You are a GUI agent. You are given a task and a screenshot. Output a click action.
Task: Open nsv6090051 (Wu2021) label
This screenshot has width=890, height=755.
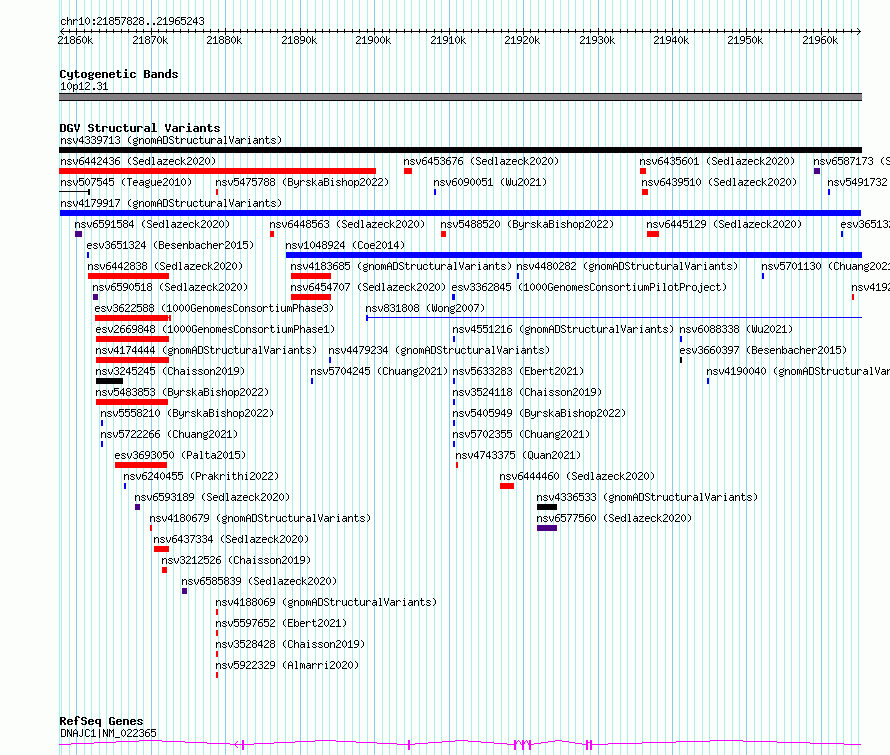pyautogui.click(x=490, y=182)
